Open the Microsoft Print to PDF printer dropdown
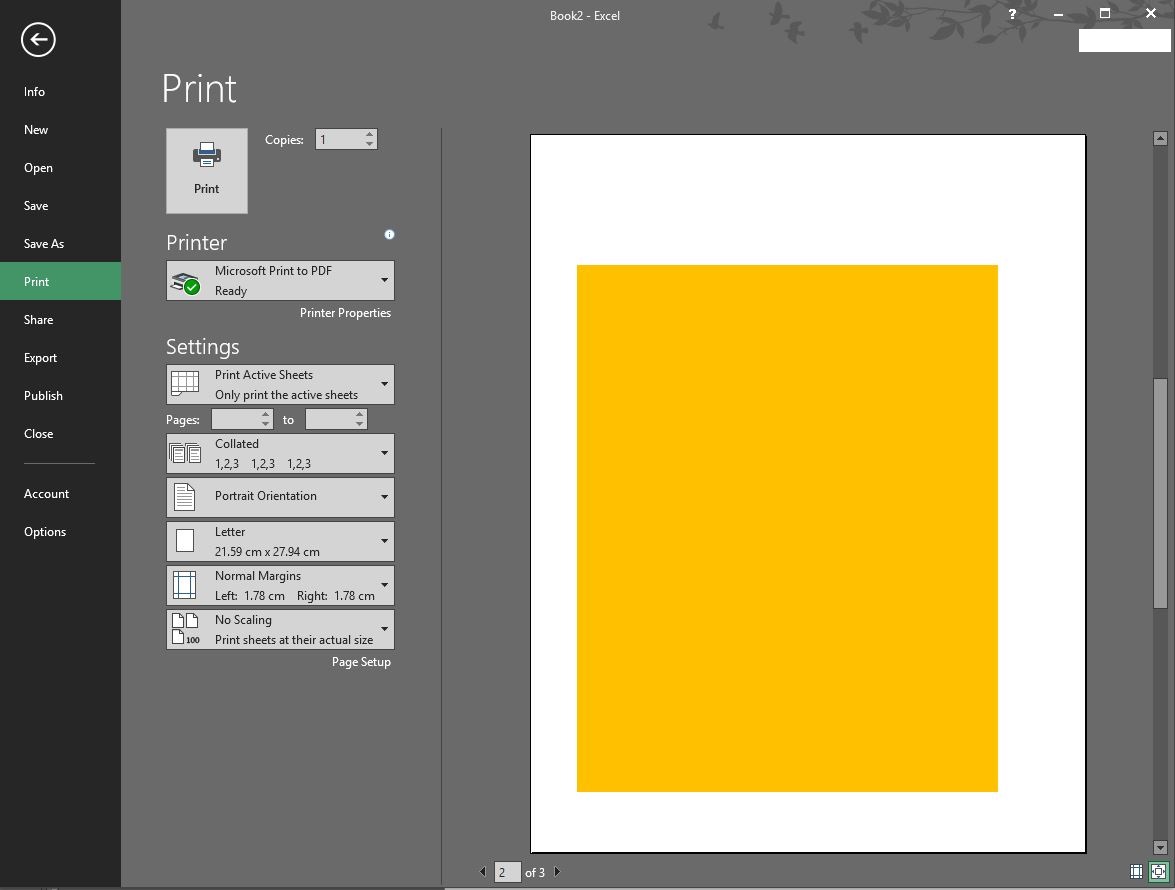This screenshot has height=890, width=1175. (x=280, y=281)
